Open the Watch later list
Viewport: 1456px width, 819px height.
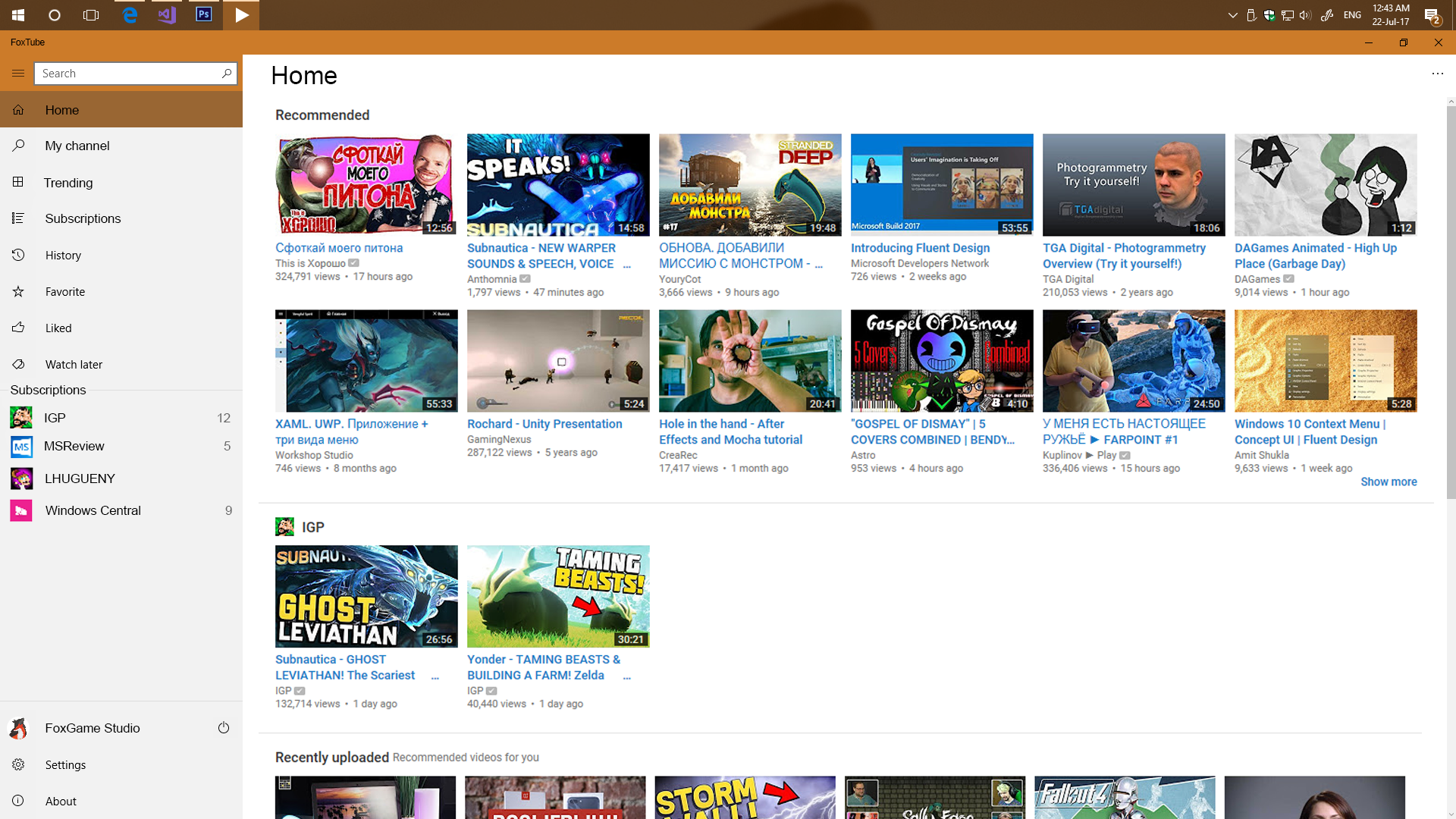[x=74, y=365]
